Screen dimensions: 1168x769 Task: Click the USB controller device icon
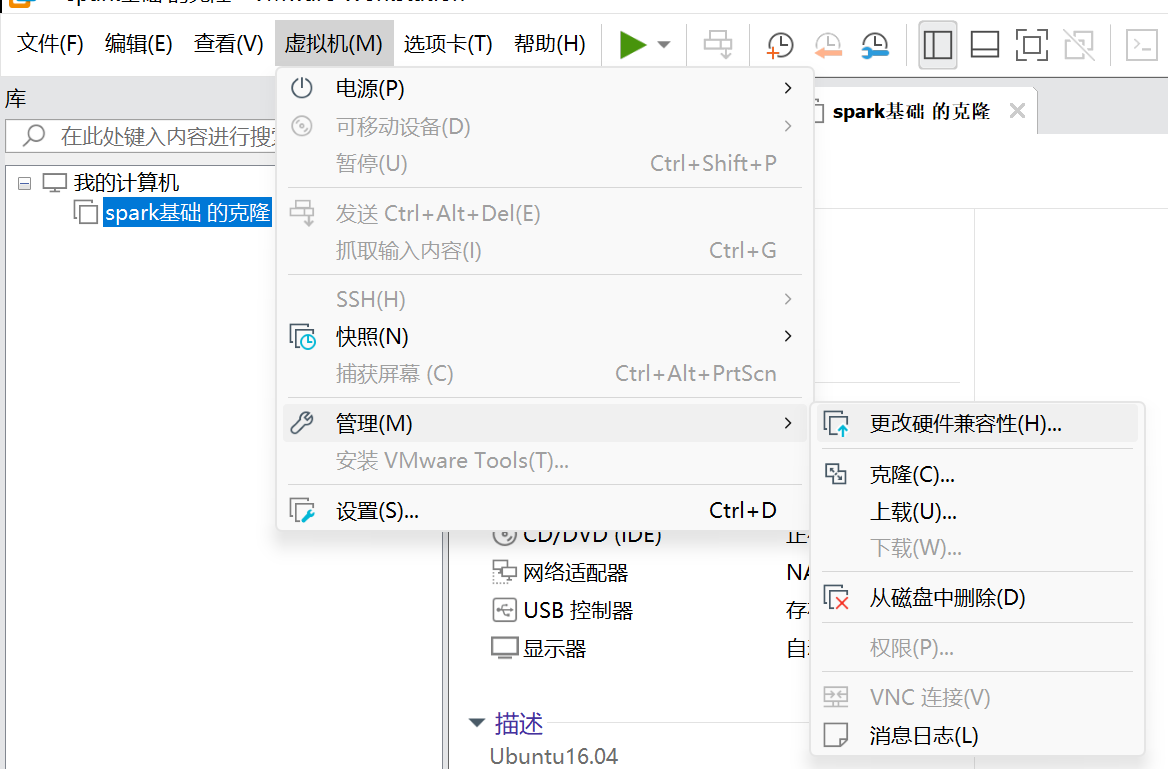click(504, 610)
